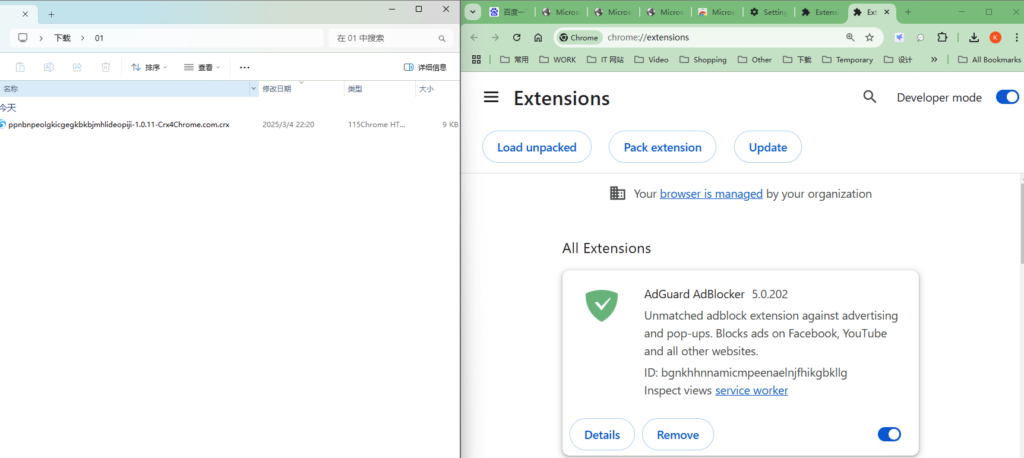Switch to the Microsoft tab with rainbow icon

point(716,12)
